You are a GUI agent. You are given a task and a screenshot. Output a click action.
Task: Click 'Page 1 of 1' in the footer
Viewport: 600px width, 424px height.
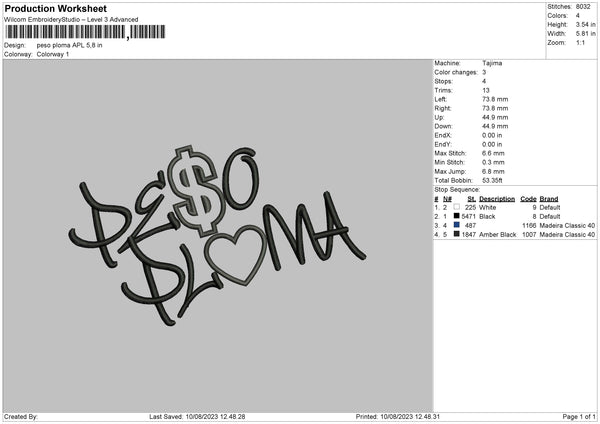pyautogui.click(x=579, y=417)
